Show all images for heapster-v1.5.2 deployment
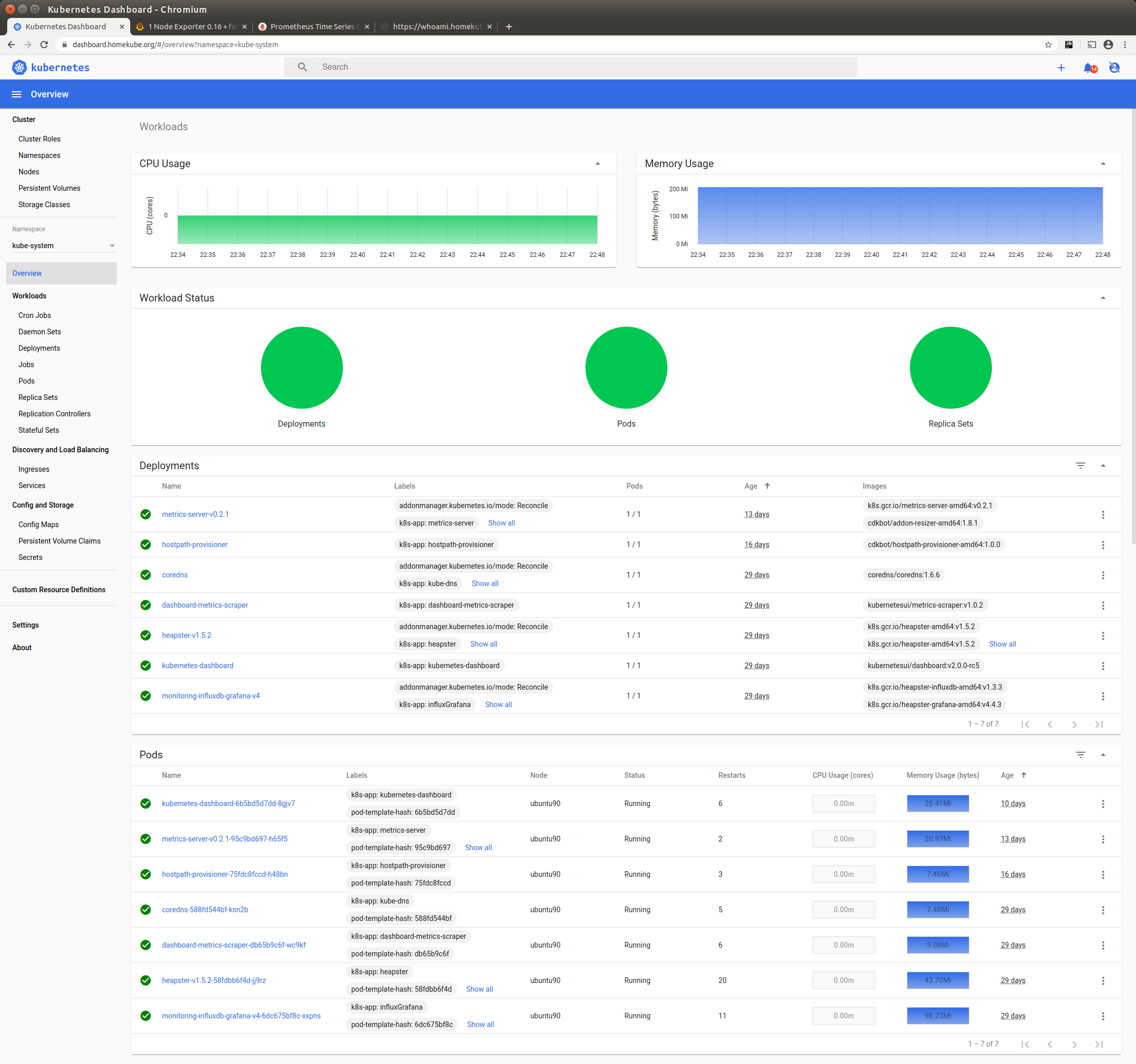This screenshot has height=1064, width=1136. click(1002, 644)
